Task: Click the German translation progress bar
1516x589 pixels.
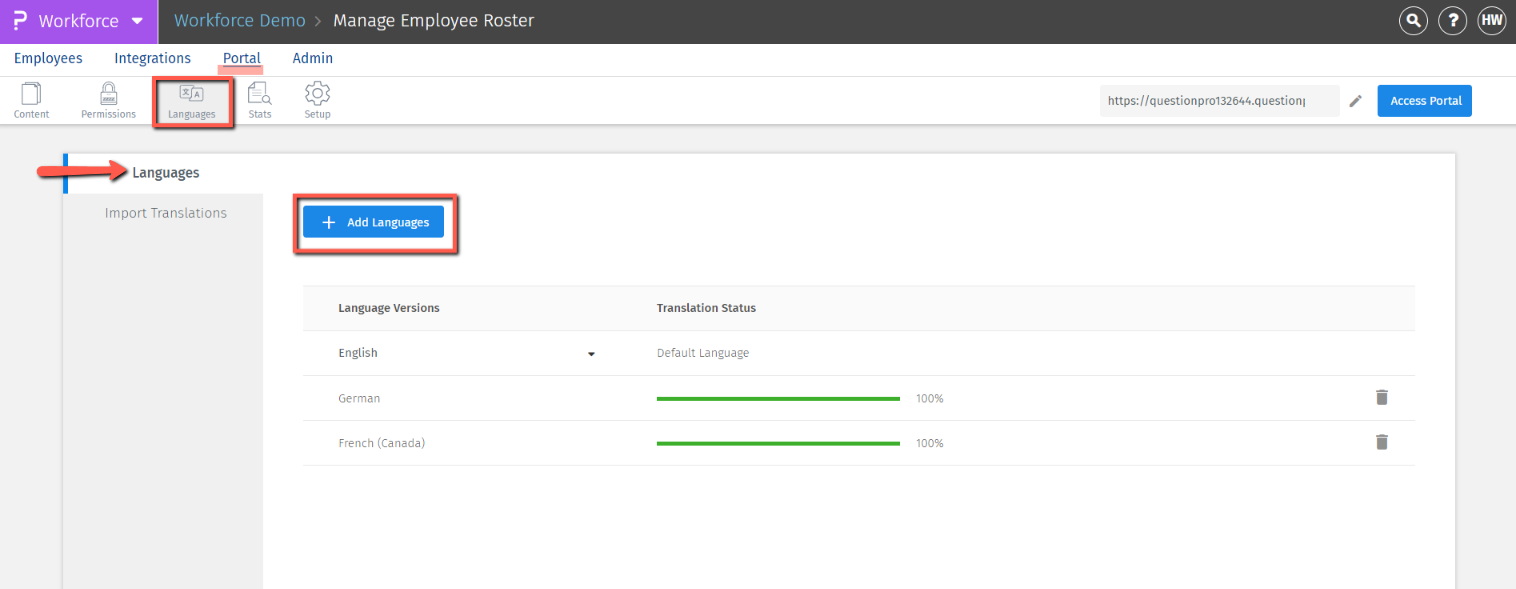Action: point(778,398)
